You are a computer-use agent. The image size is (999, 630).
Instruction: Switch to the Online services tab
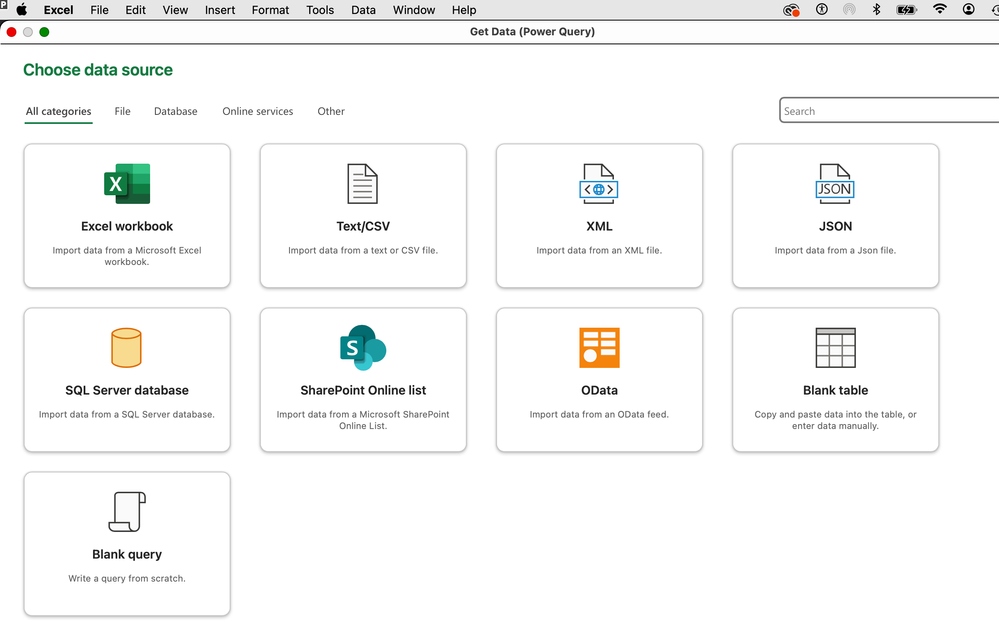(x=257, y=111)
